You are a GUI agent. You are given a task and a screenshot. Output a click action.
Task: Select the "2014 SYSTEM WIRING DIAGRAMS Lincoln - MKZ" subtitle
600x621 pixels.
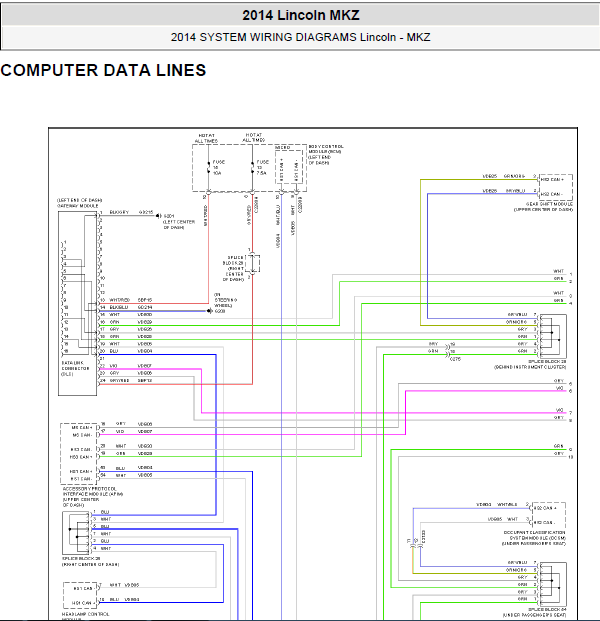[301, 37]
